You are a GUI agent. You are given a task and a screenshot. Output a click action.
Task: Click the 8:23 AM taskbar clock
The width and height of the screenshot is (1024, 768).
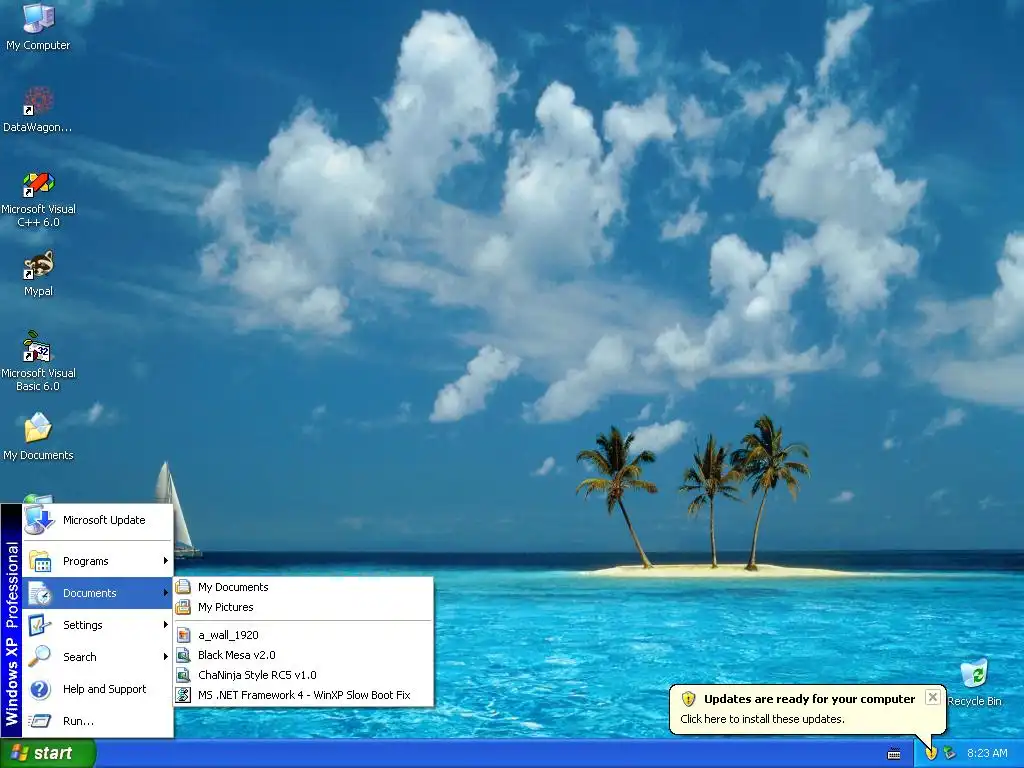coord(987,754)
